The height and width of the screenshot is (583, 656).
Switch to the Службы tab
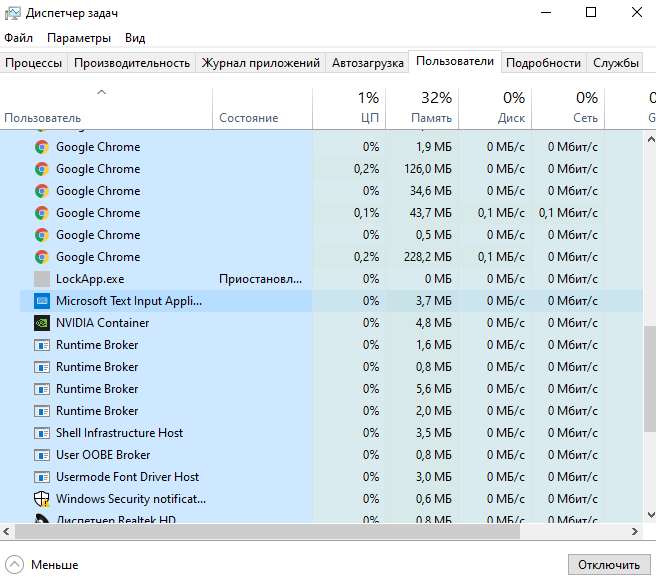click(615, 63)
